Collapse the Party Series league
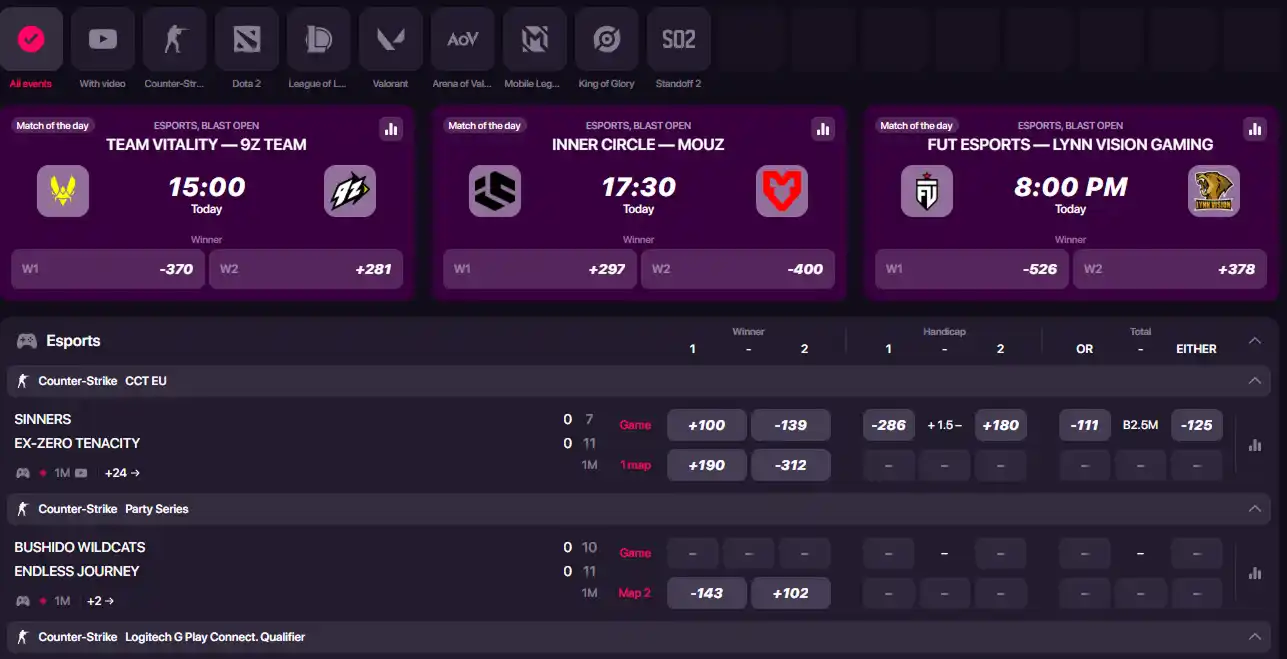Image resolution: width=1287 pixels, height=659 pixels. (1255, 509)
